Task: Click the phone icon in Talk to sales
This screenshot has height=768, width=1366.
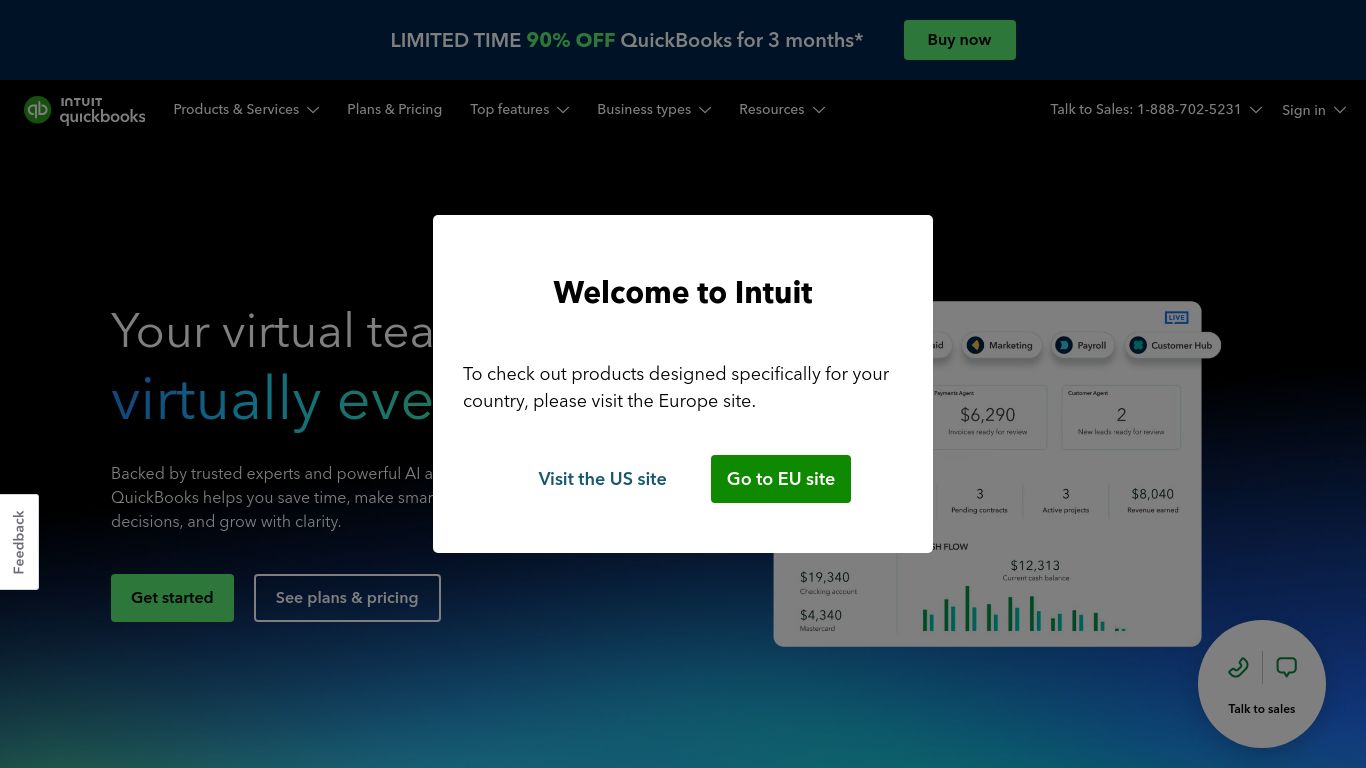Action: coord(1238,667)
